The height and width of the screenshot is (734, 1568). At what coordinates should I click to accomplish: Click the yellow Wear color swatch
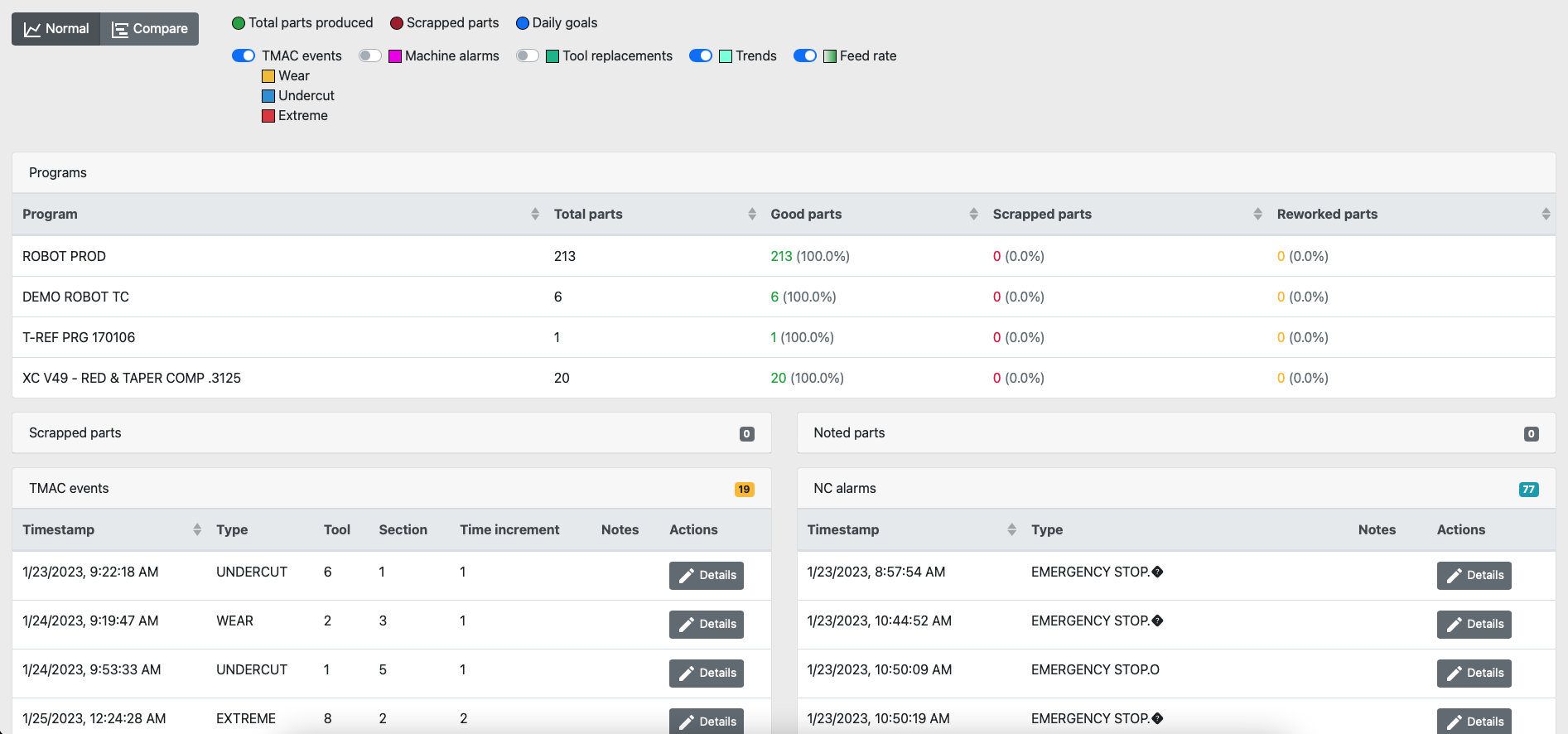click(268, 76)
